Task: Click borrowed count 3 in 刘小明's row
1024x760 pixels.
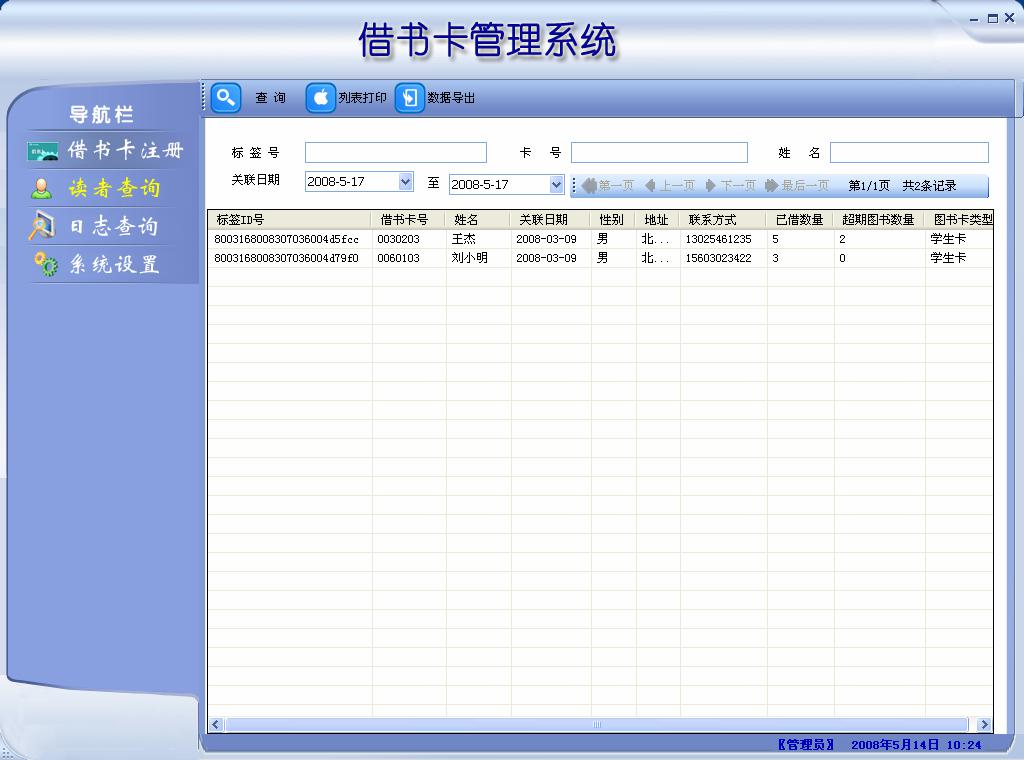Action: [775, 259]
